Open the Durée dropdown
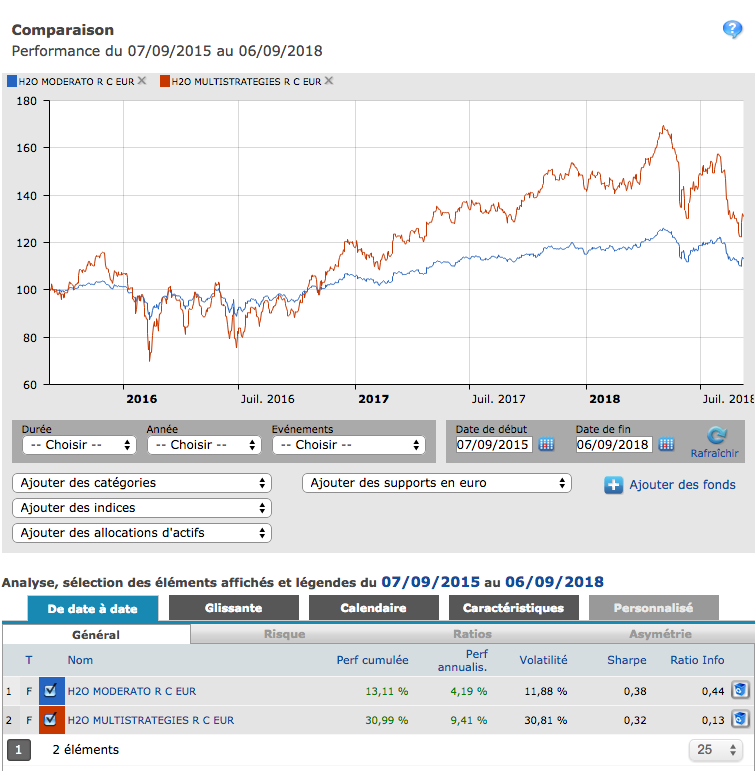Image resolution: width=756 pixels, height=771 pixels. point(79,445)
